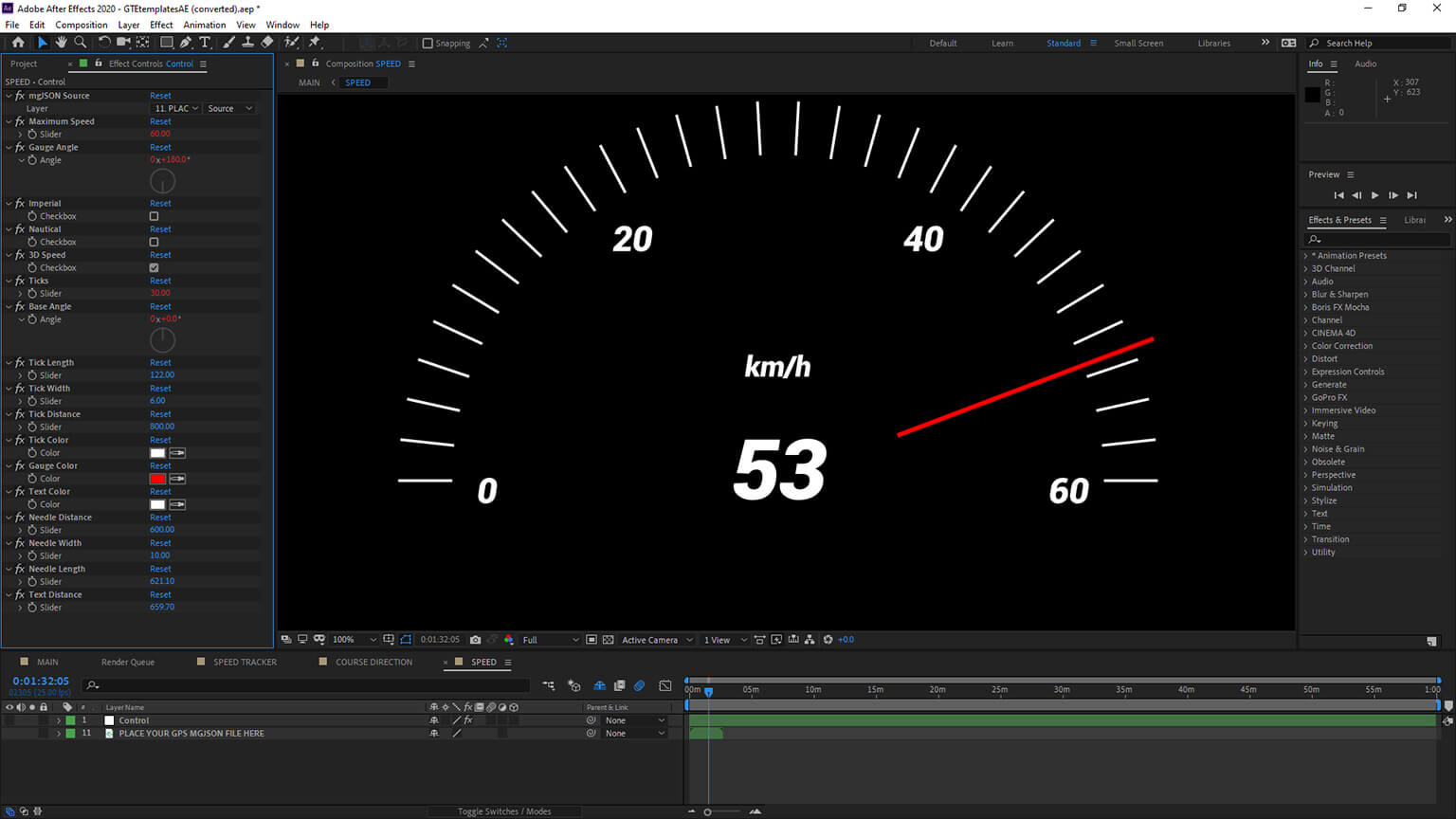Screen dimensions: 1456x819
Task: Toggle the hide shy layers switch
Action: coord(599,685)
